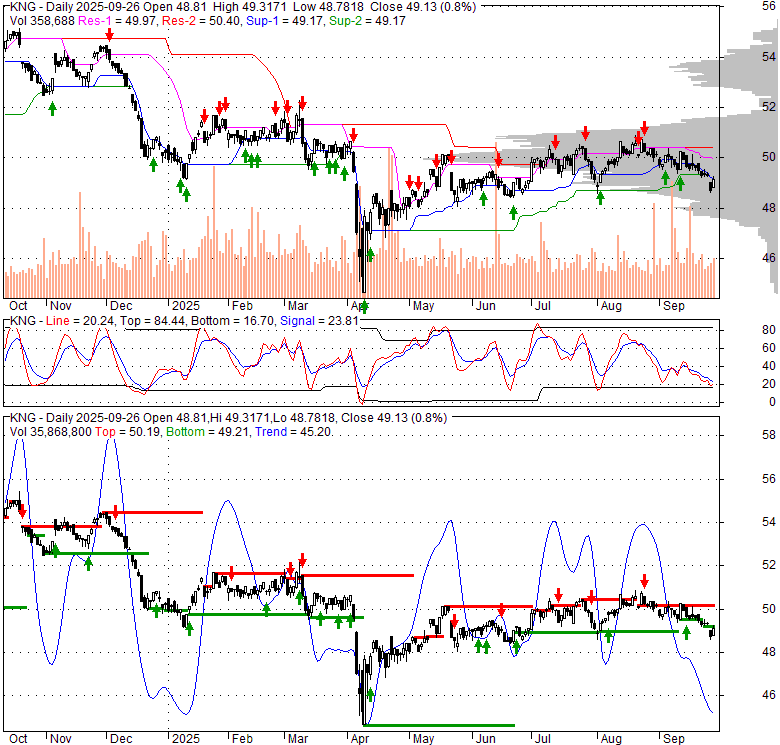Select 'Line = 20.24' in the oscillator legend
The width and height of the screenshot is (780, 745).
[x=81, y=321]
